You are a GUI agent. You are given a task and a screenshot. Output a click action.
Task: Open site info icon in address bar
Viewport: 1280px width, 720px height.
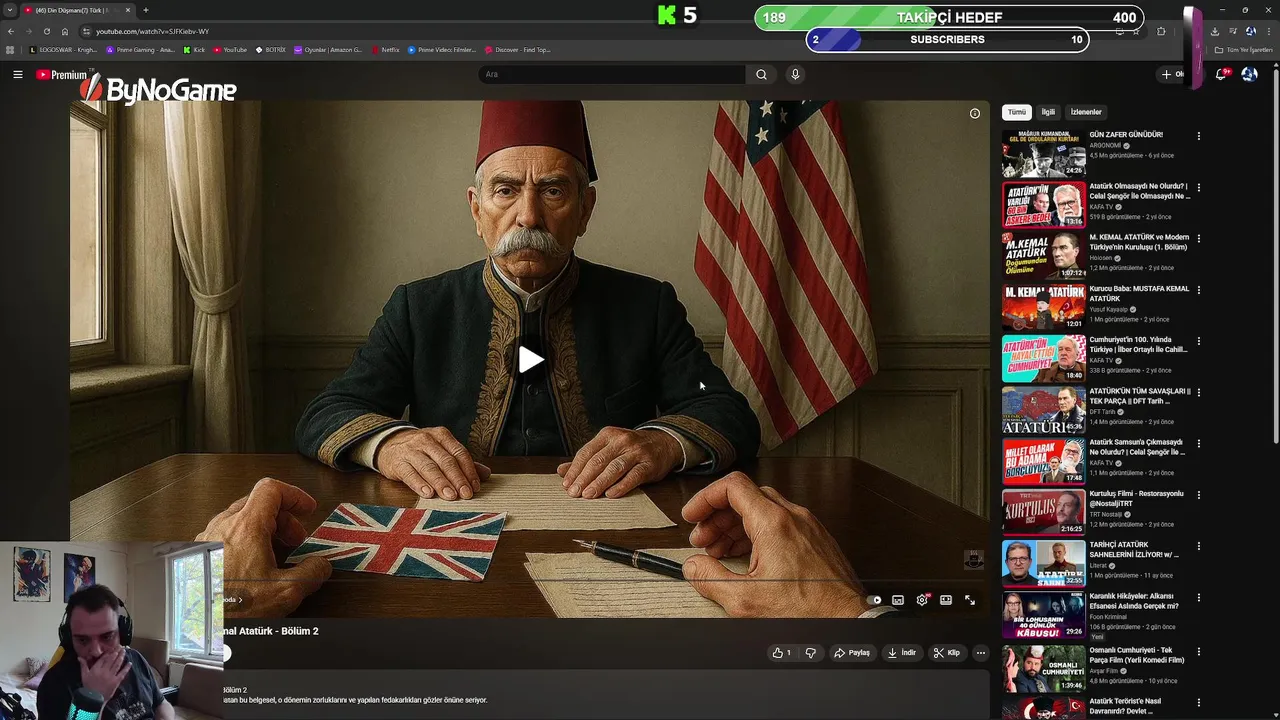[x=85, y=31]
